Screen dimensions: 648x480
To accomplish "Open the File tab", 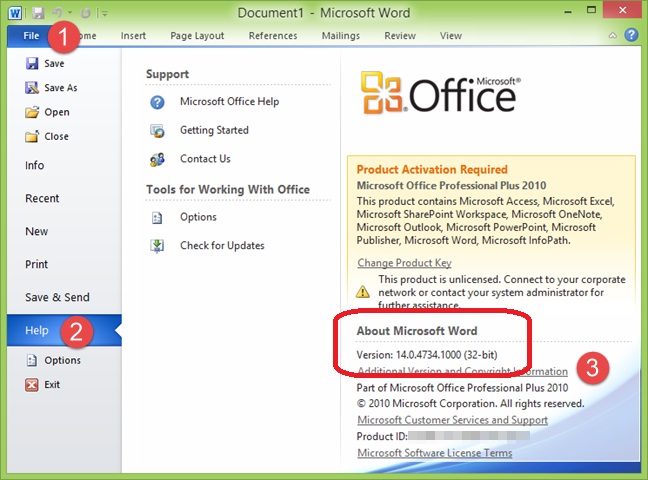I will click(x=31, y=36).
